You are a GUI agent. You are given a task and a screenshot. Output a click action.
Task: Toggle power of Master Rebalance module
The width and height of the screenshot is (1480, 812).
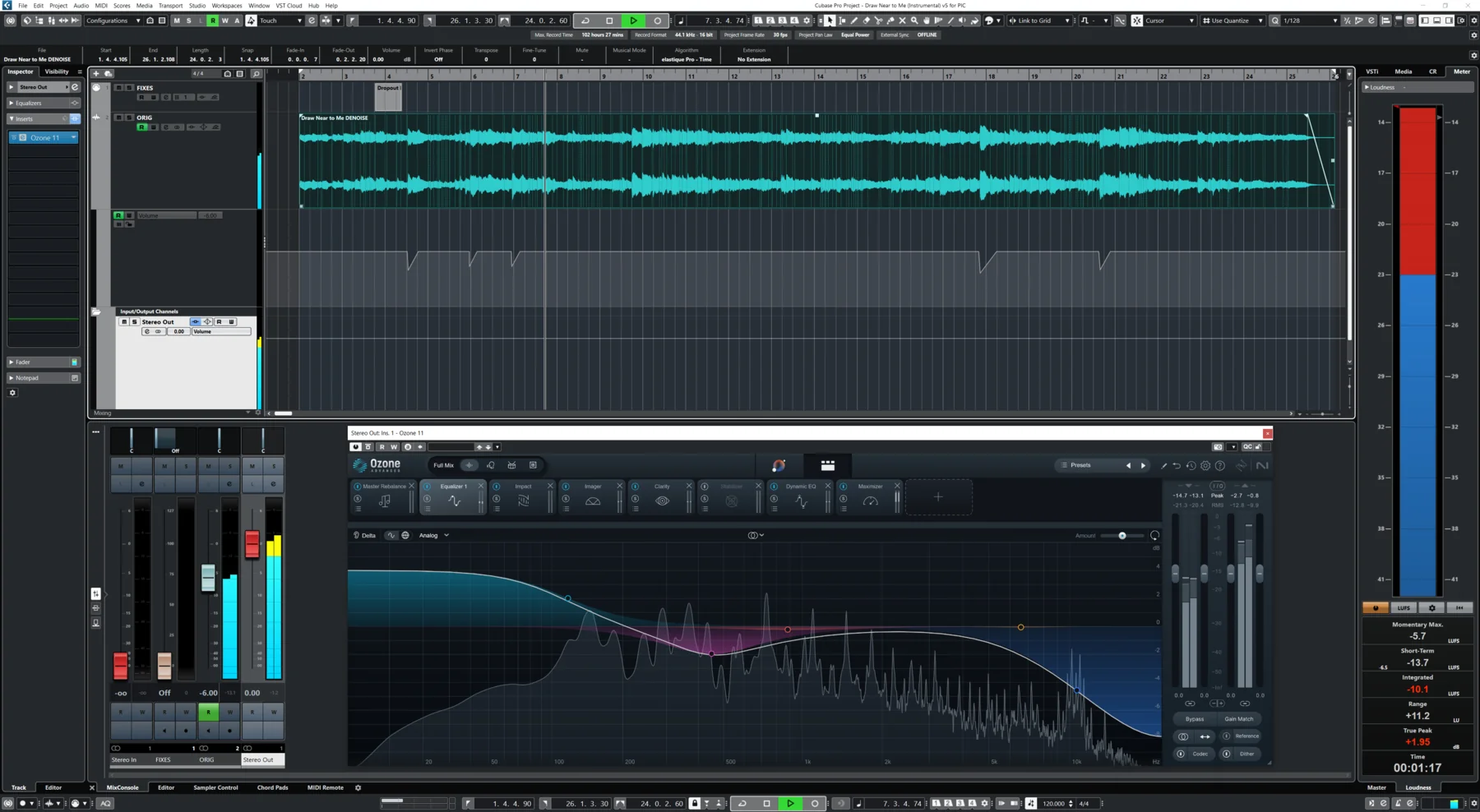pyautogui.click(x=358, y=487)
